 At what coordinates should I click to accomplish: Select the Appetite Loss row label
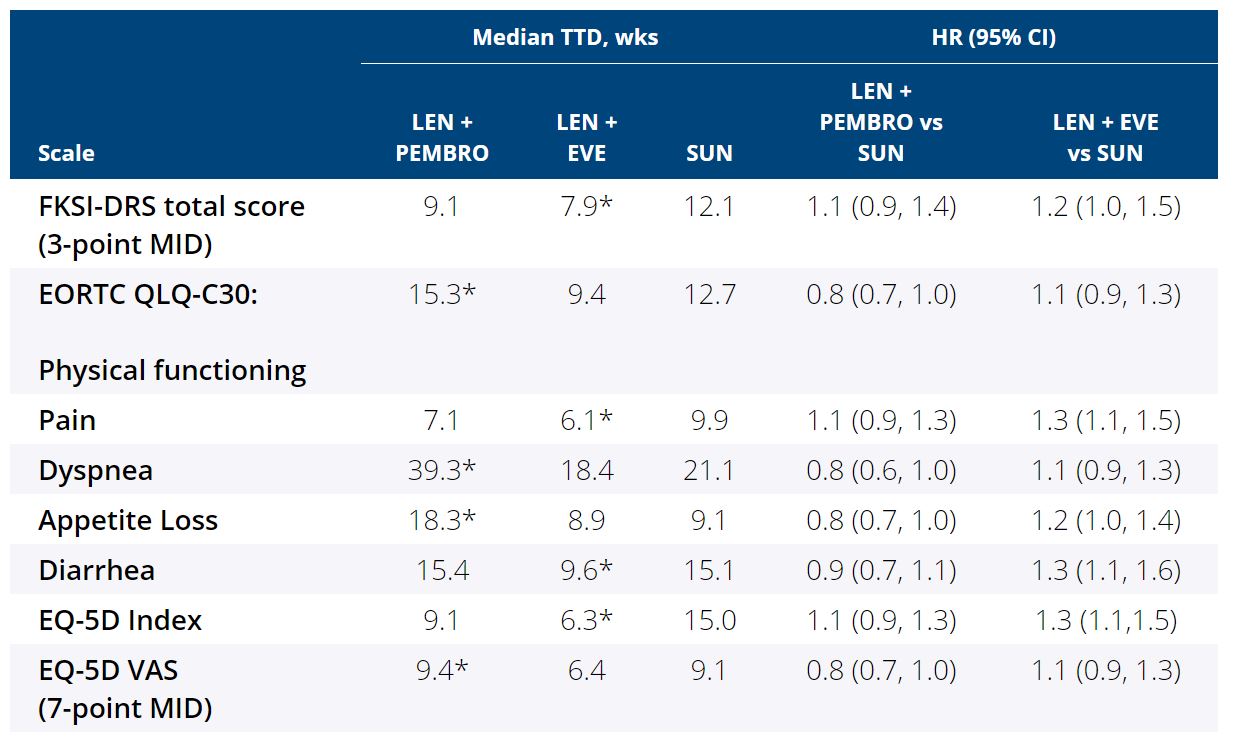point(128,520)
